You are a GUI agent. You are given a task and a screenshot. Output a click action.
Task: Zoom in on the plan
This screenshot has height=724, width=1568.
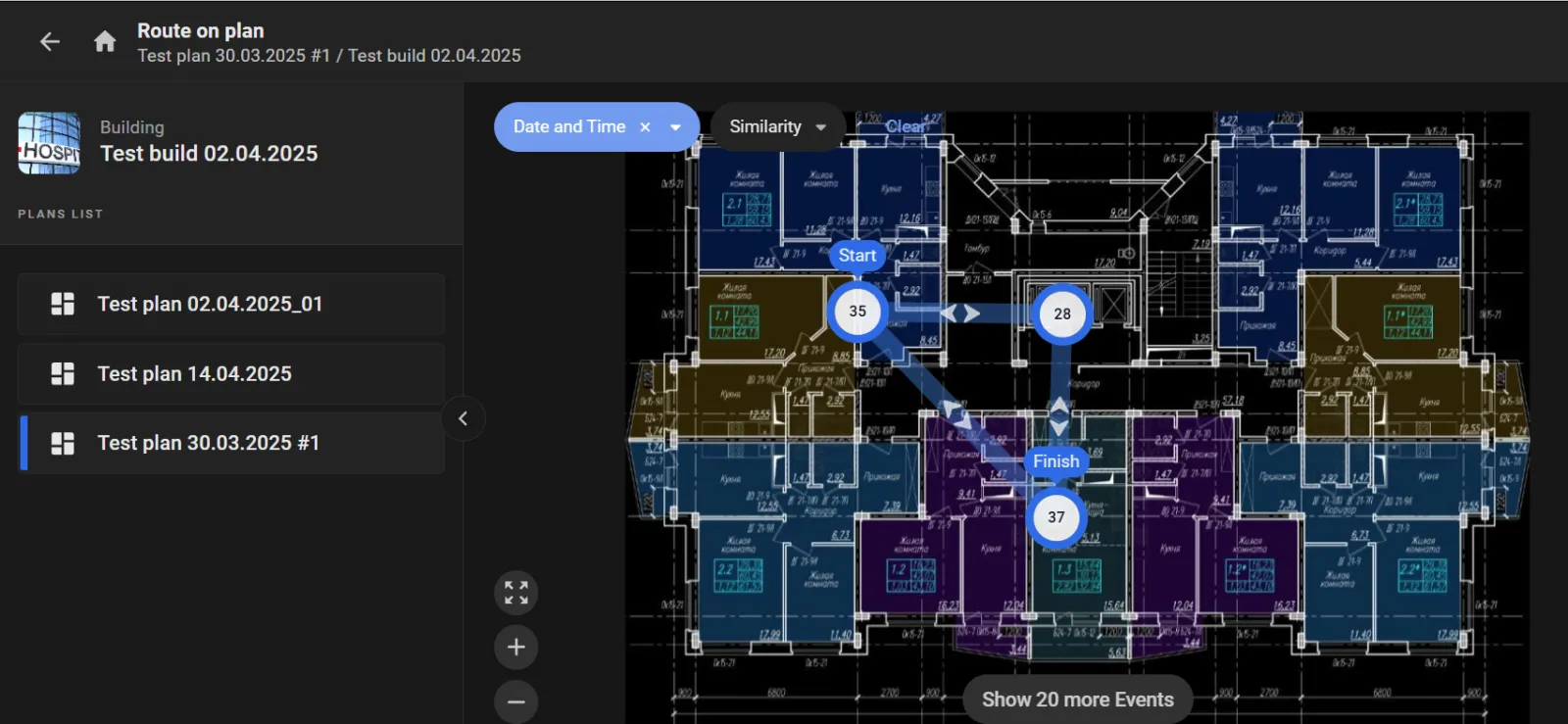(516, 647)
